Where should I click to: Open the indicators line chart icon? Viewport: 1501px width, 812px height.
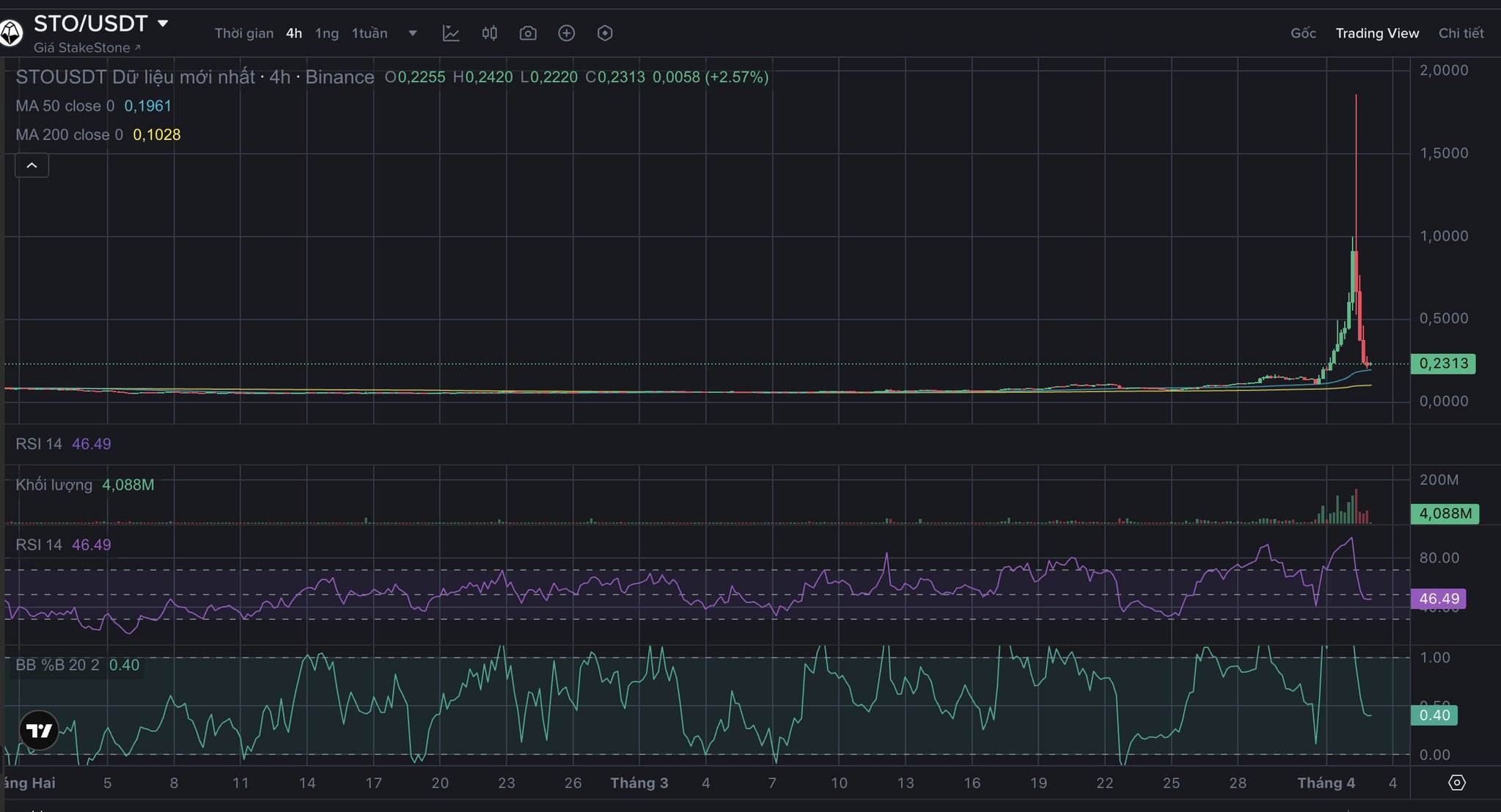[451, 33]
